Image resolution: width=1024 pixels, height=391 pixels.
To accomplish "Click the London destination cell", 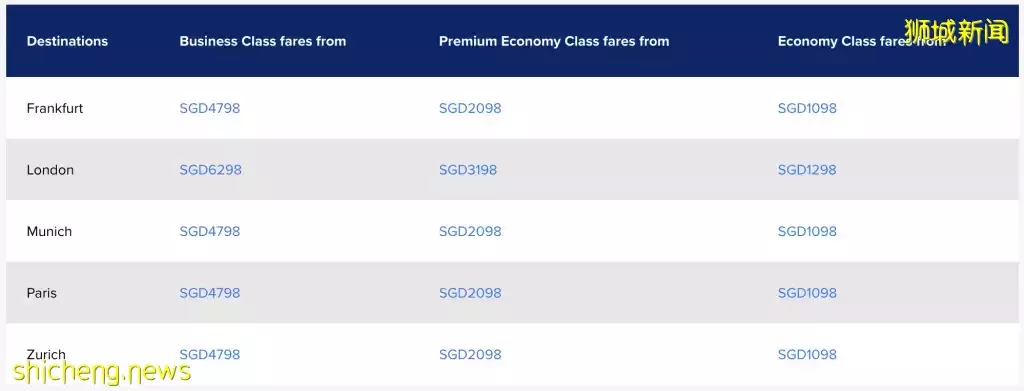I will click(x=50, y=170).
